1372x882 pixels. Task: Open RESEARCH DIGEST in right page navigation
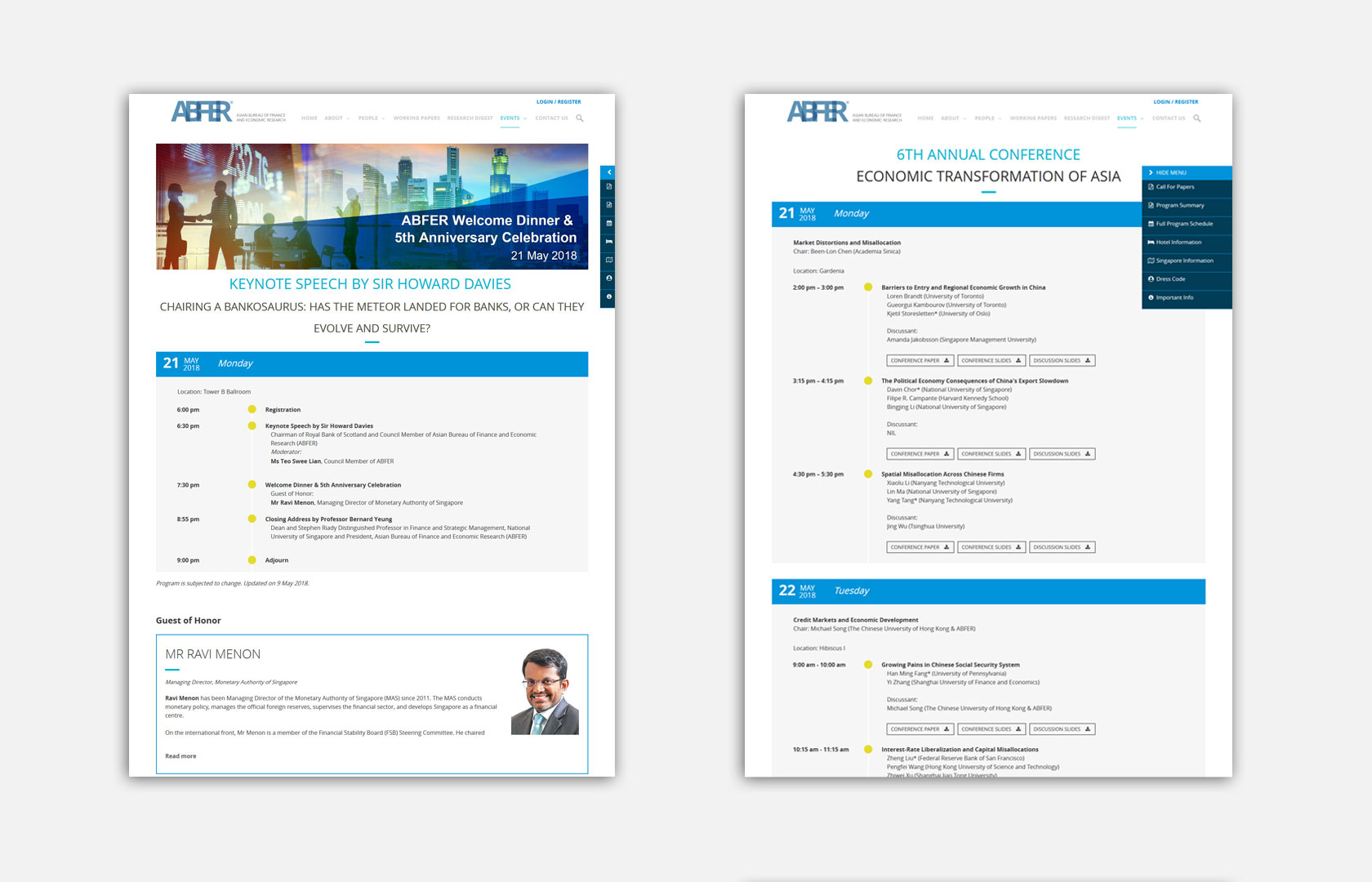1086,118
